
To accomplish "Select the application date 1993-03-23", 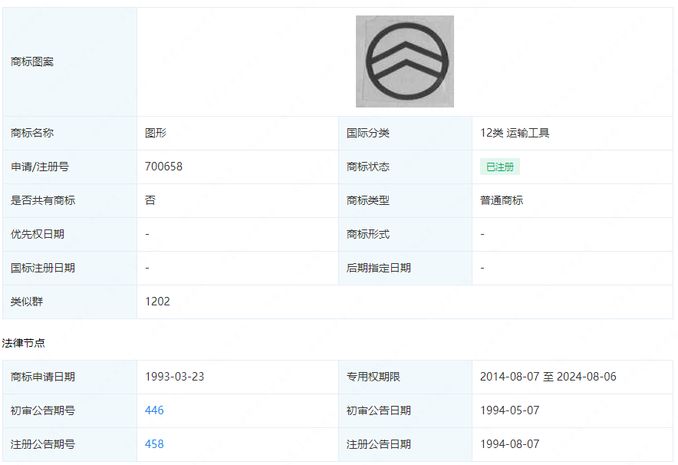I will (x=177, y=377).
